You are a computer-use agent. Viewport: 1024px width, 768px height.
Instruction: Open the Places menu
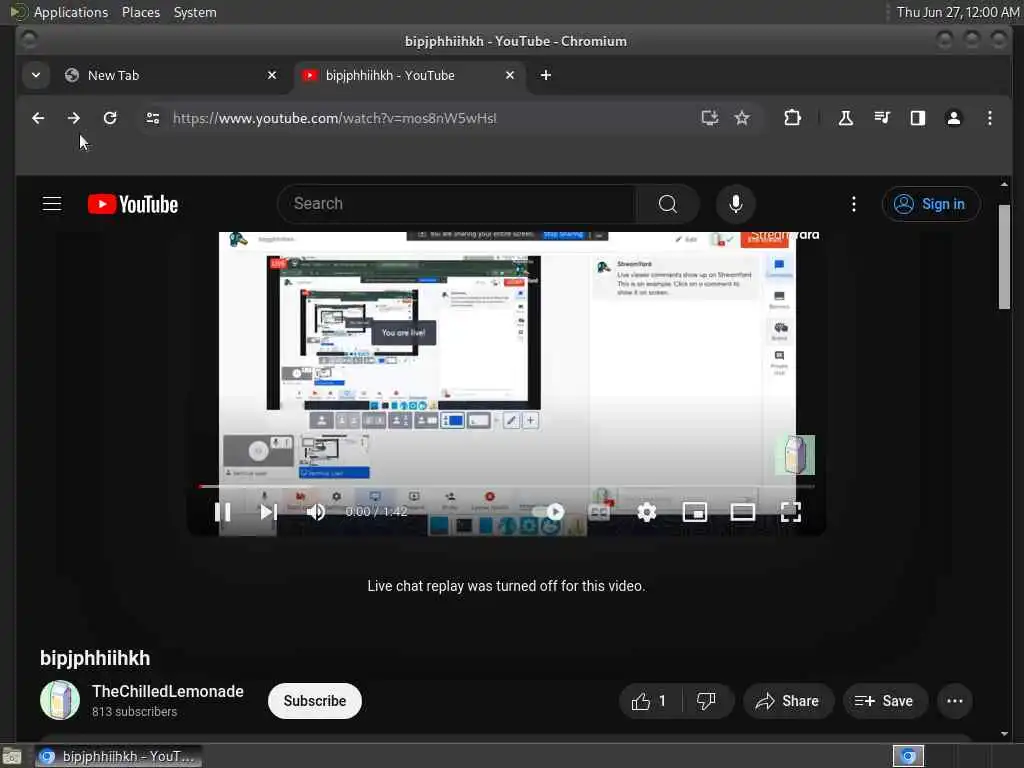[x=140, y=12]
